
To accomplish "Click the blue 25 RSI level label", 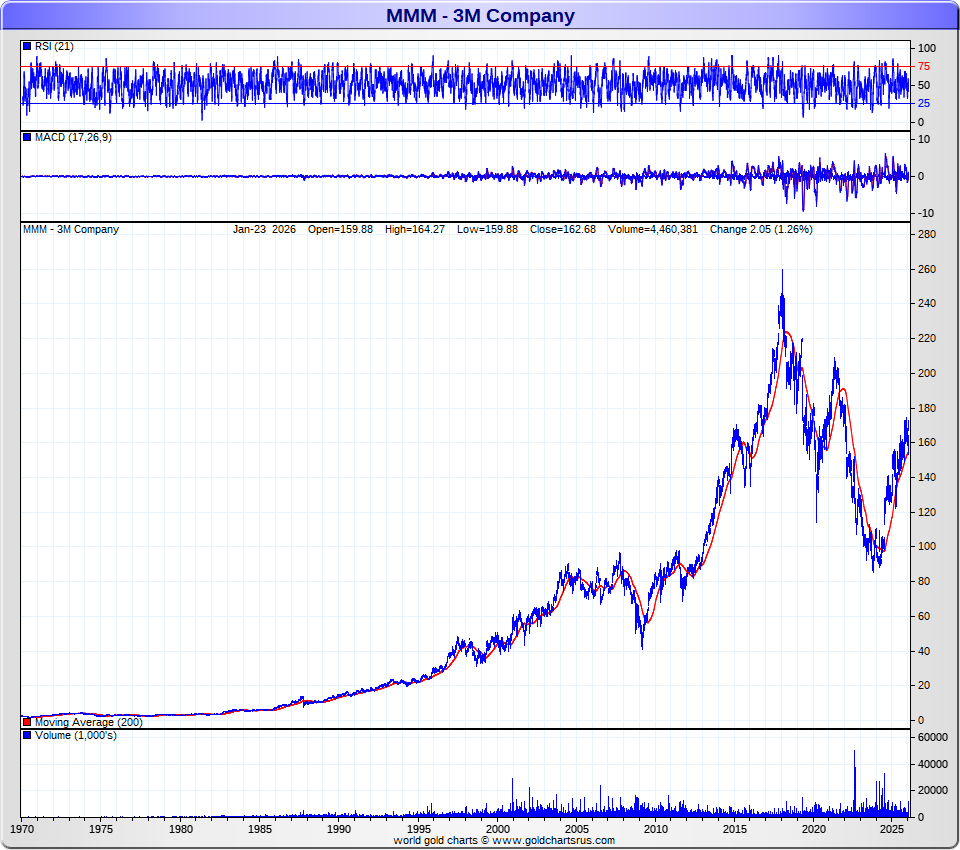I will point(924,103).
